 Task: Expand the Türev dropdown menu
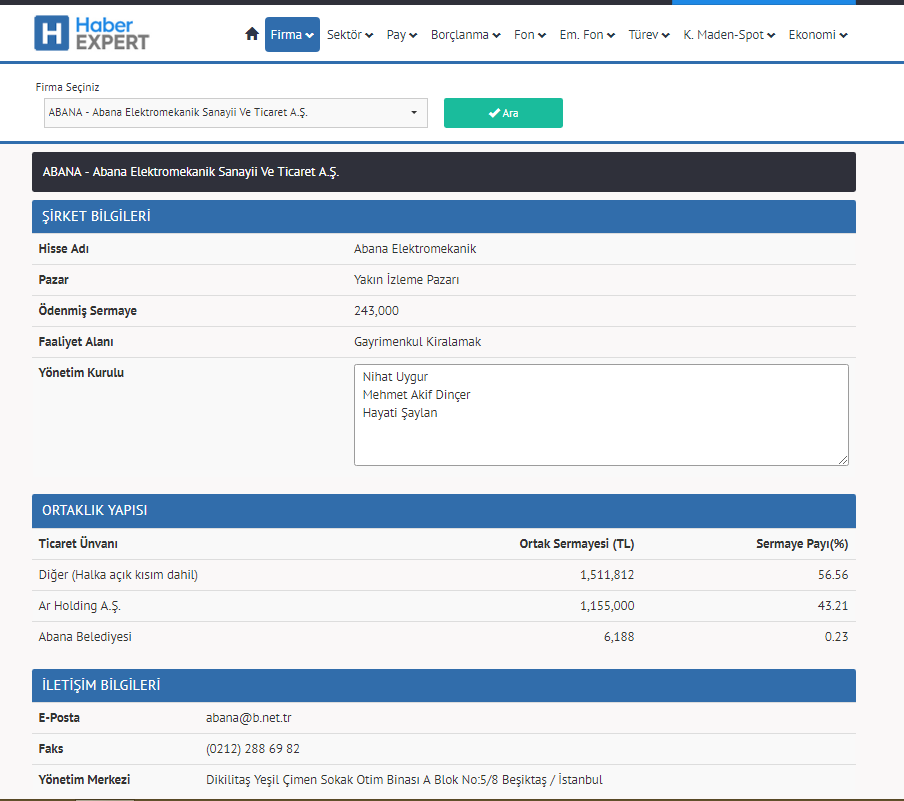coord(649,35)
